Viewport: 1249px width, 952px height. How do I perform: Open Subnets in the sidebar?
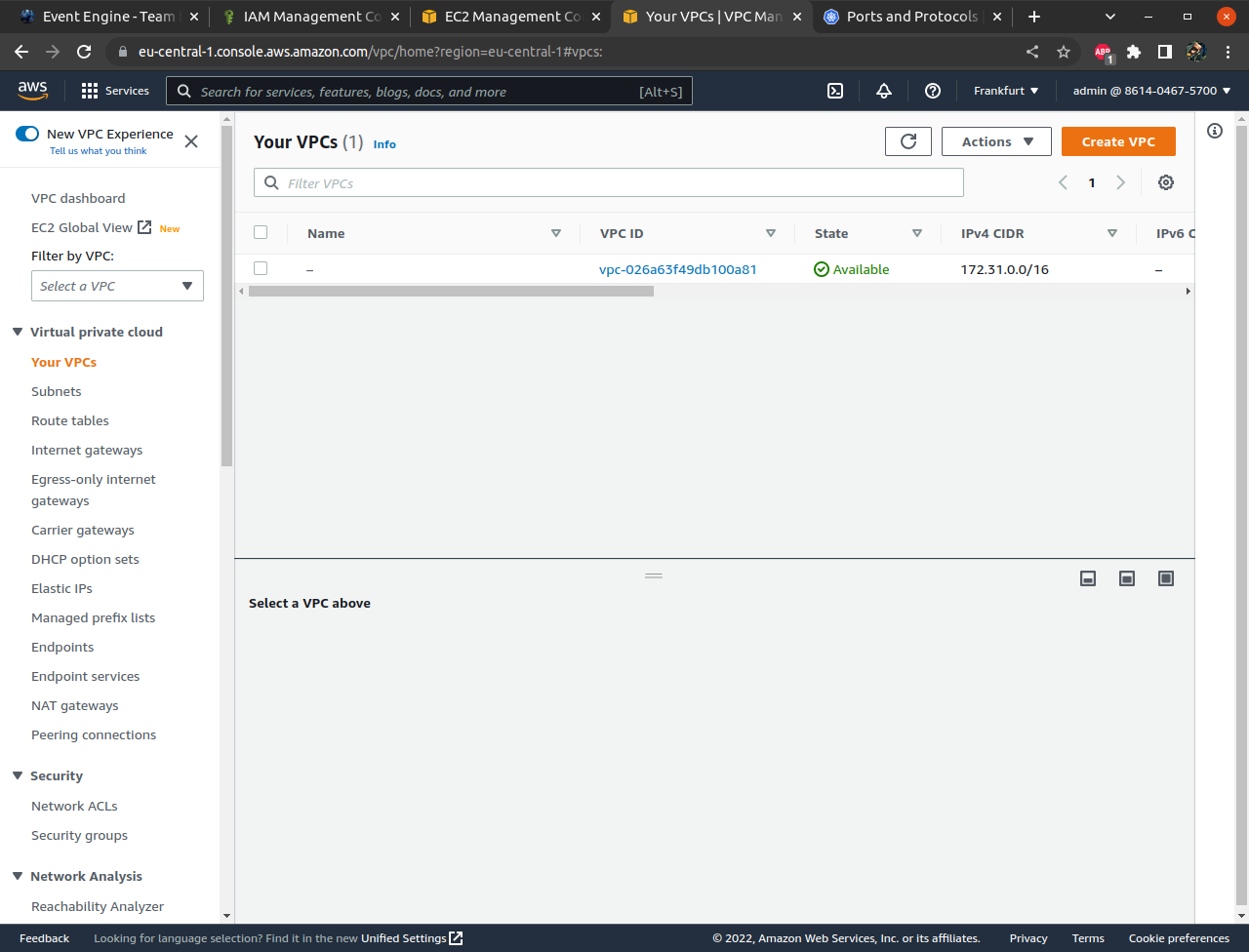pyautogui.click(x=57, y=391)
